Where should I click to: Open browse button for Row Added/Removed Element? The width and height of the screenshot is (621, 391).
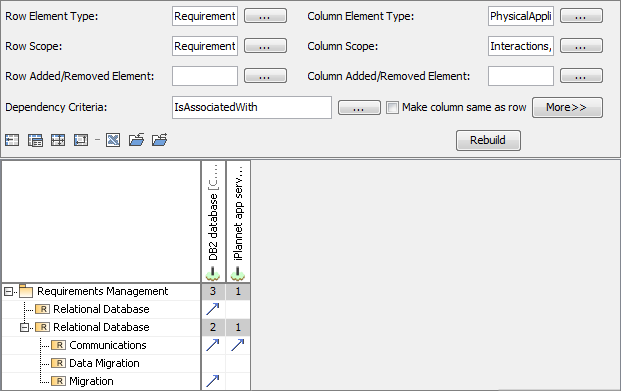265,76
